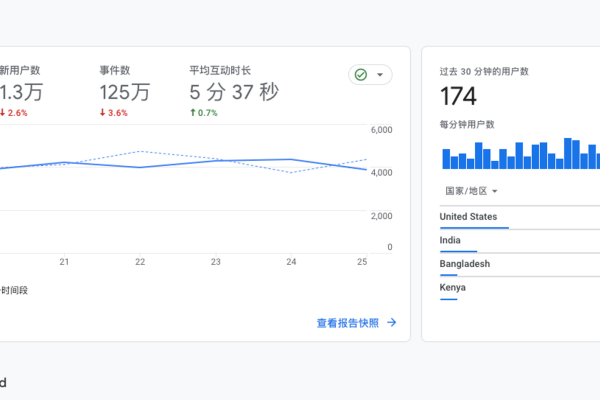Click the 174 realtime users count
600x400 pixels.
pos(458,96)
